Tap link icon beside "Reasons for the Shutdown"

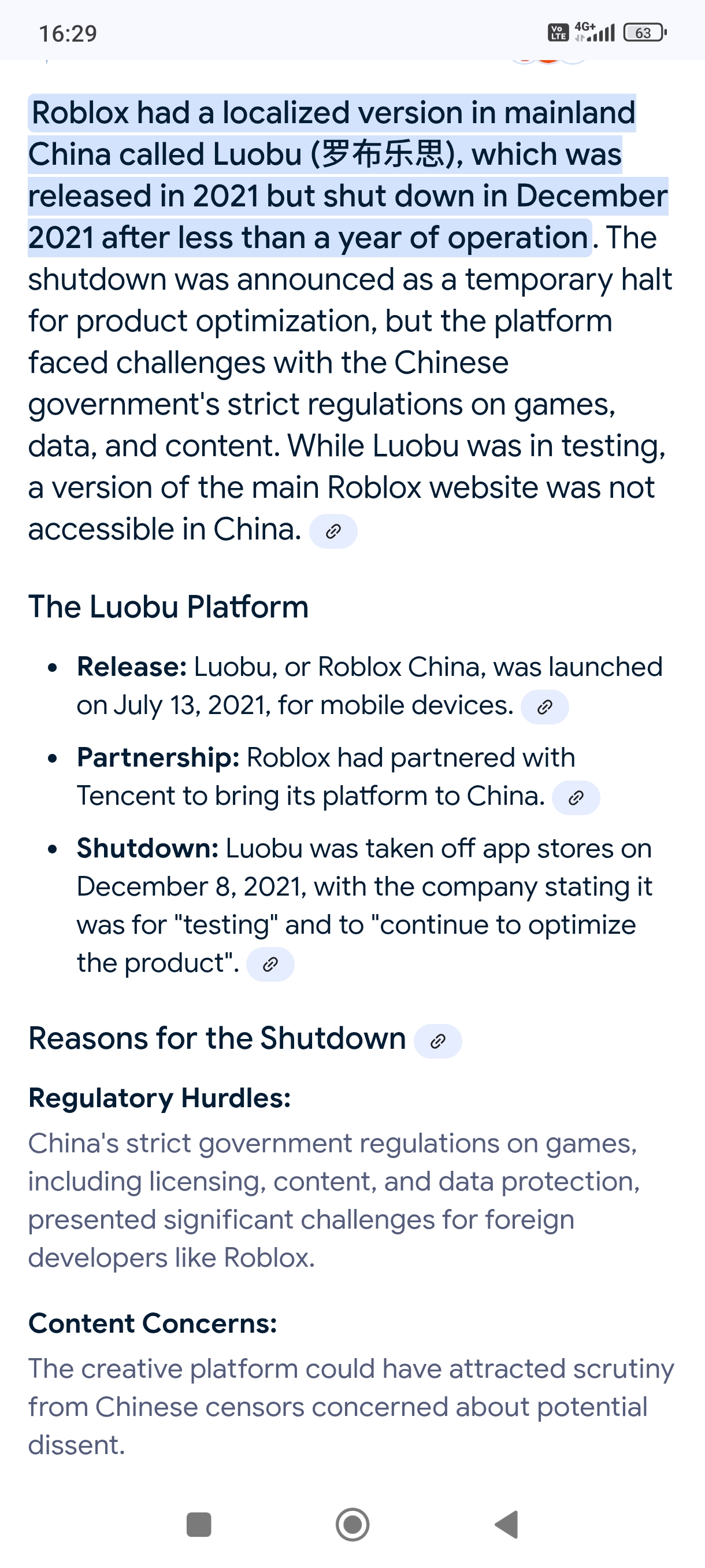(437, 1041)
